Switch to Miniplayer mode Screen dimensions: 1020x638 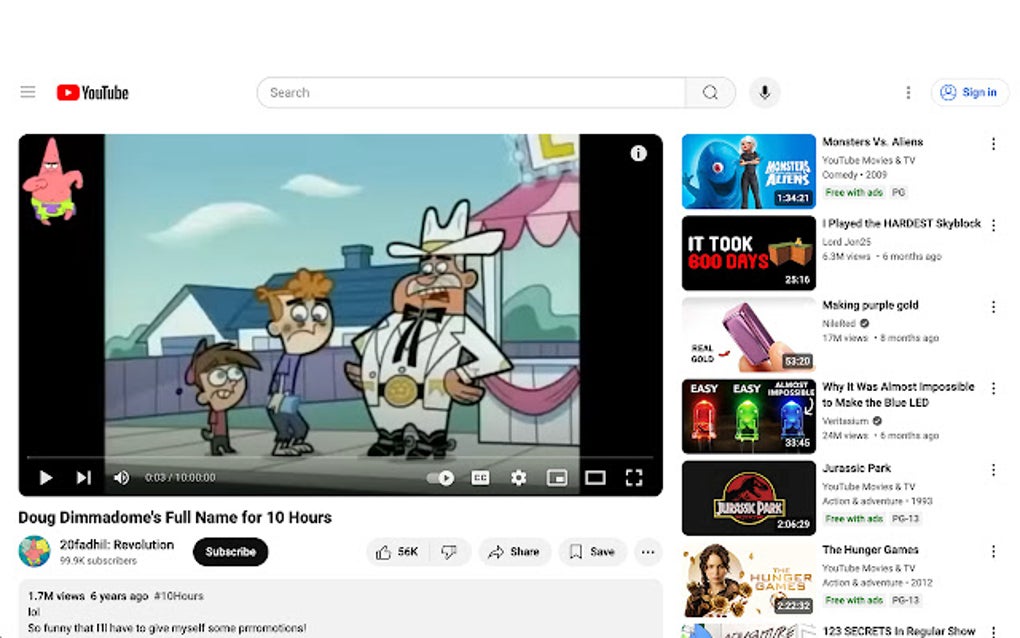[558, 478]
